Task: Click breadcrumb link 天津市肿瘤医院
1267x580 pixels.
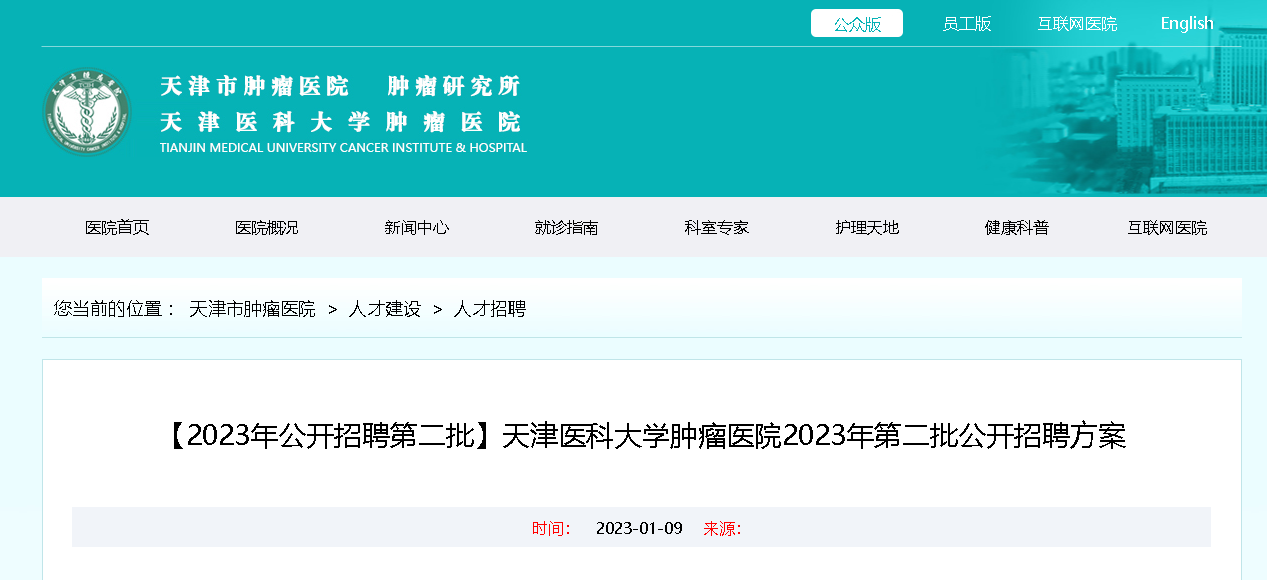Action: pos(252,309)
